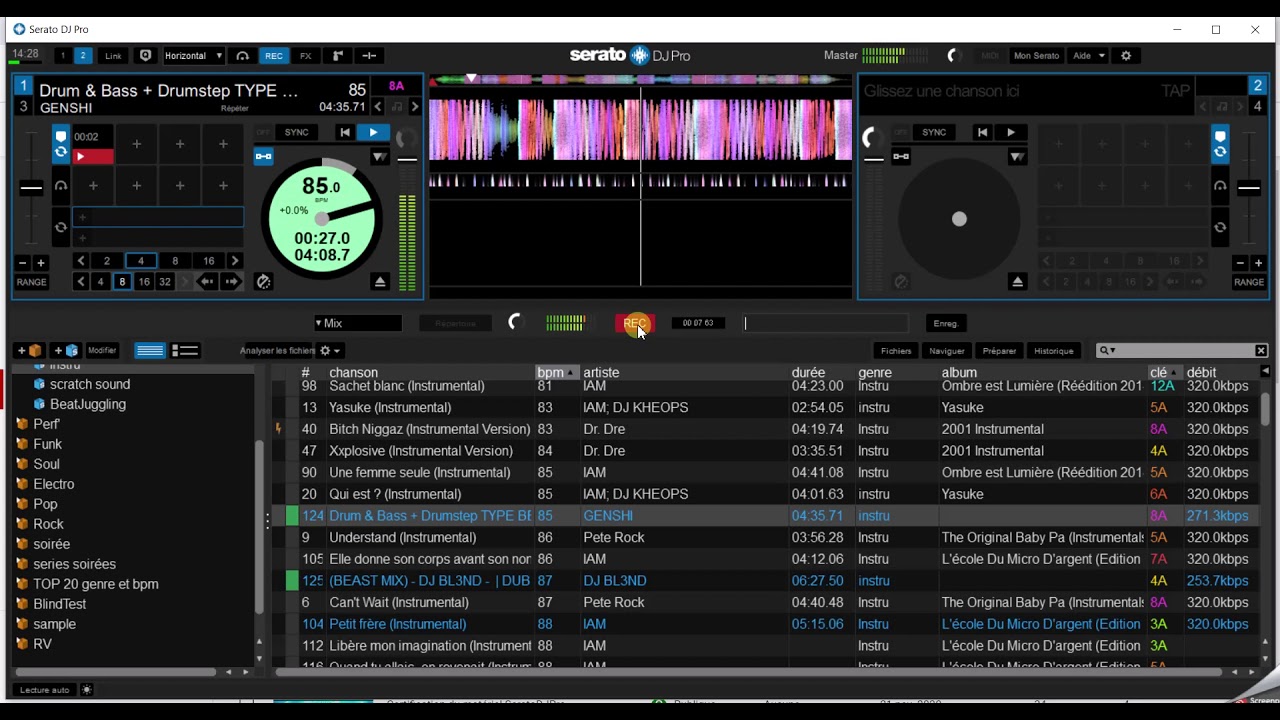The width and height of the screenshot is (1280, 720).
Task: Open the Aide help dropdown
Action: (x=1088, y=56)
